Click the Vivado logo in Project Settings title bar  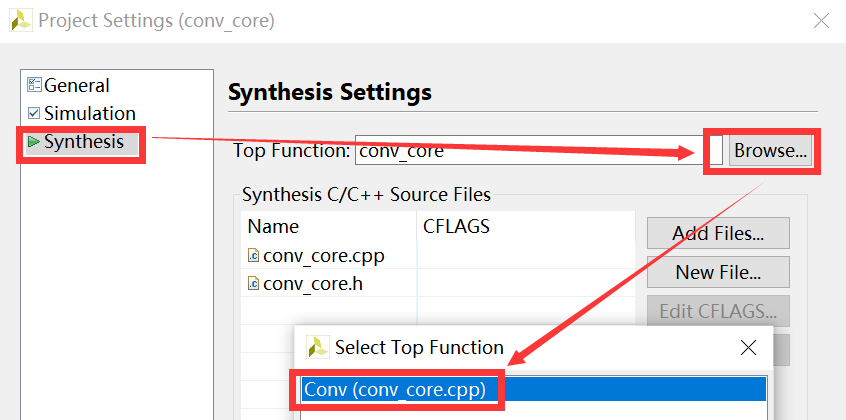pos(19,20)
